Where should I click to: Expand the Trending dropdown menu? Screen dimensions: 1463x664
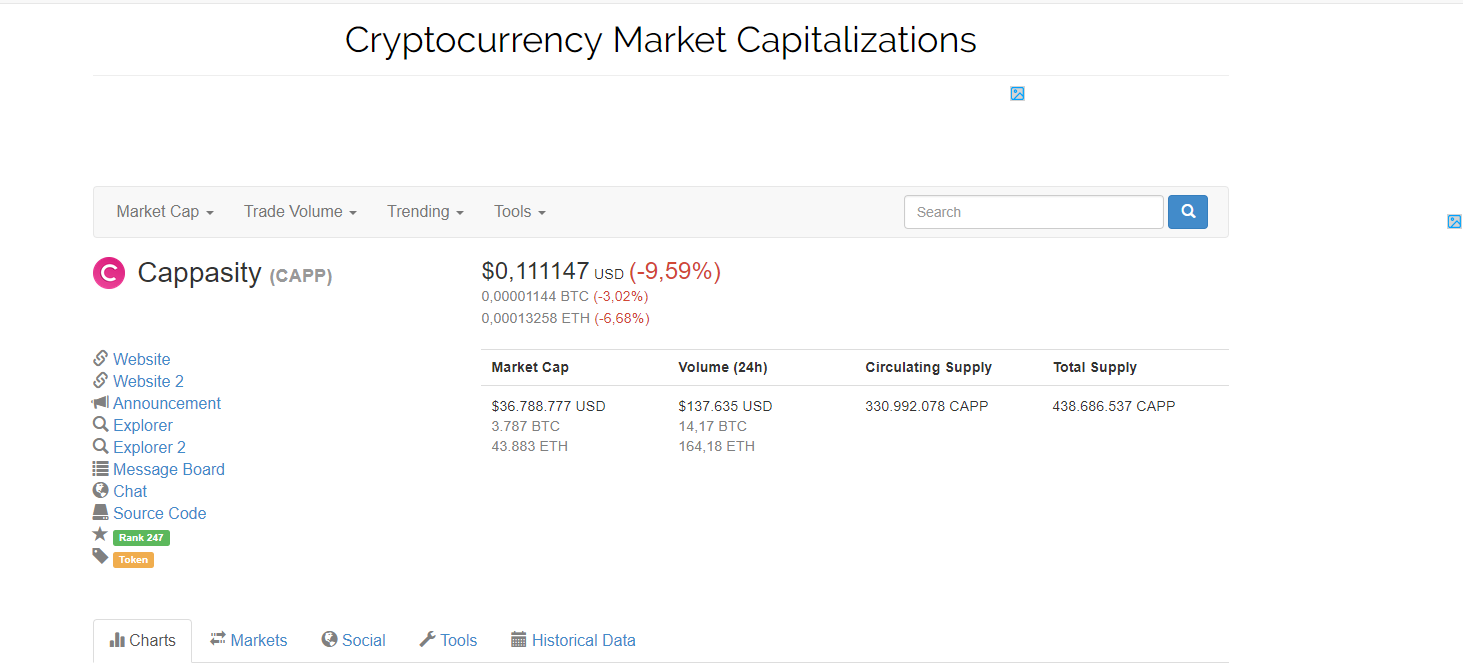pos(425,212)
